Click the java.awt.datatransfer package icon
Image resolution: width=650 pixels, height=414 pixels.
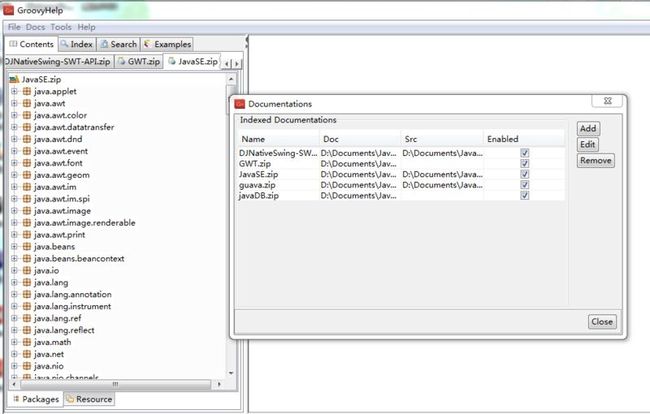[27, 127]
